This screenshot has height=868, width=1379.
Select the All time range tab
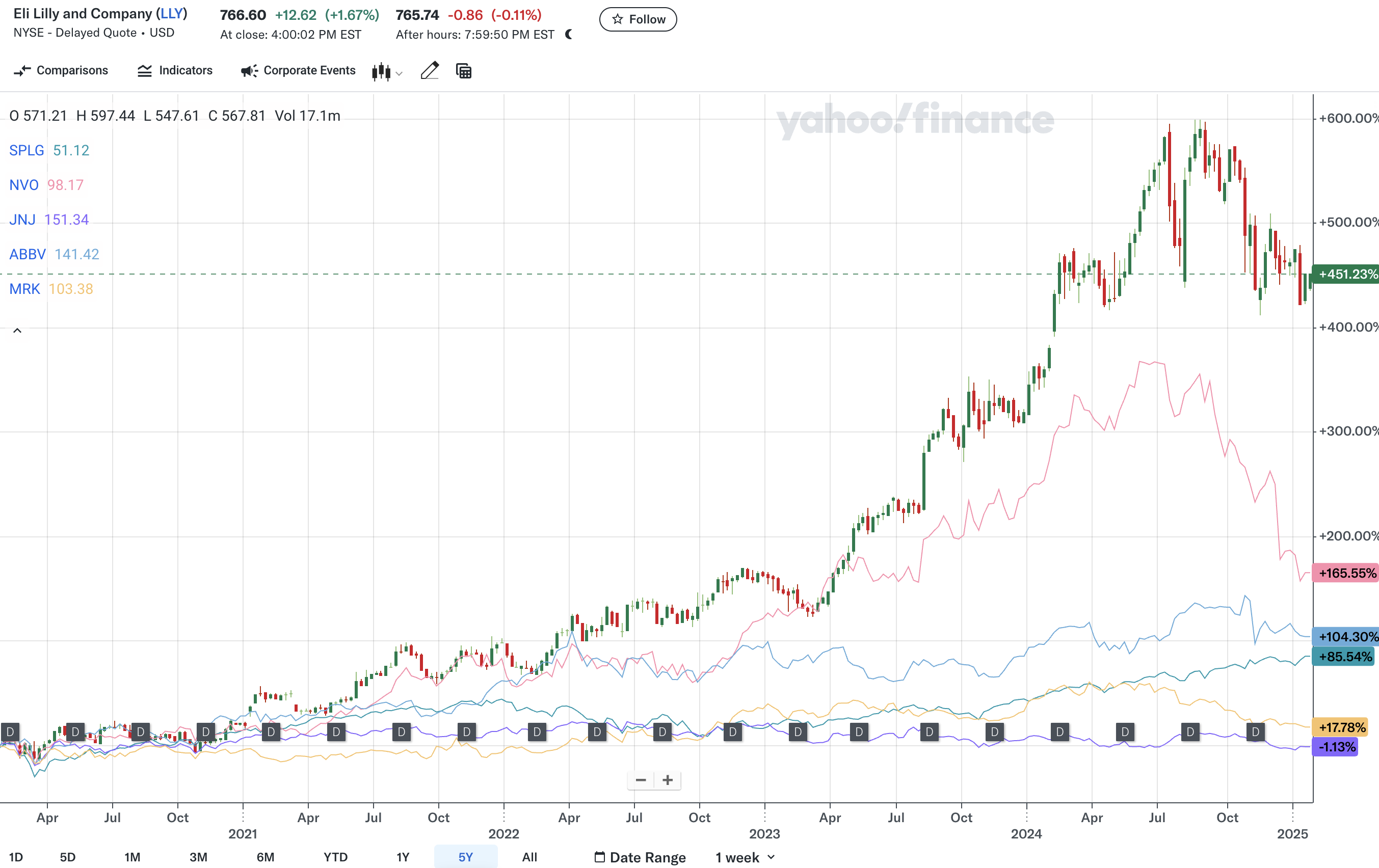pos(529,857)
